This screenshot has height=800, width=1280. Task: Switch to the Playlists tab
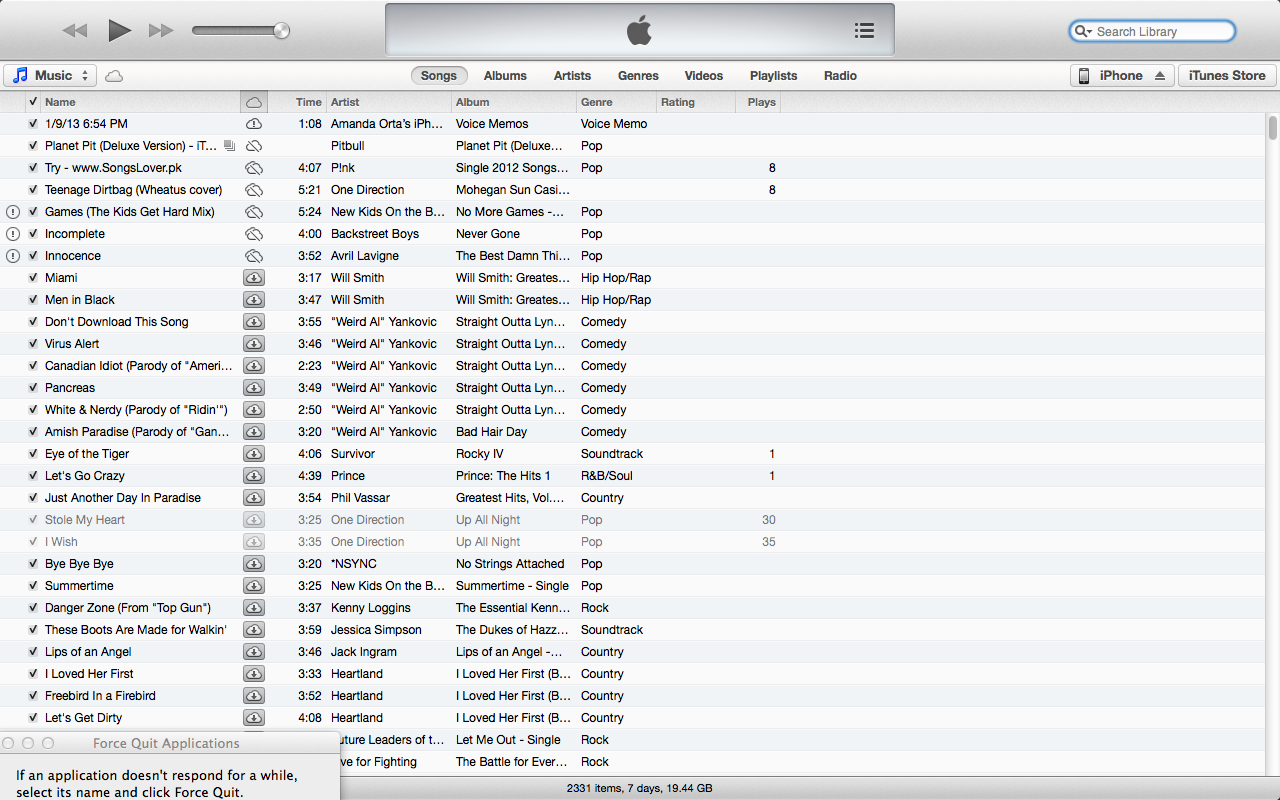[x=773, y=75]
